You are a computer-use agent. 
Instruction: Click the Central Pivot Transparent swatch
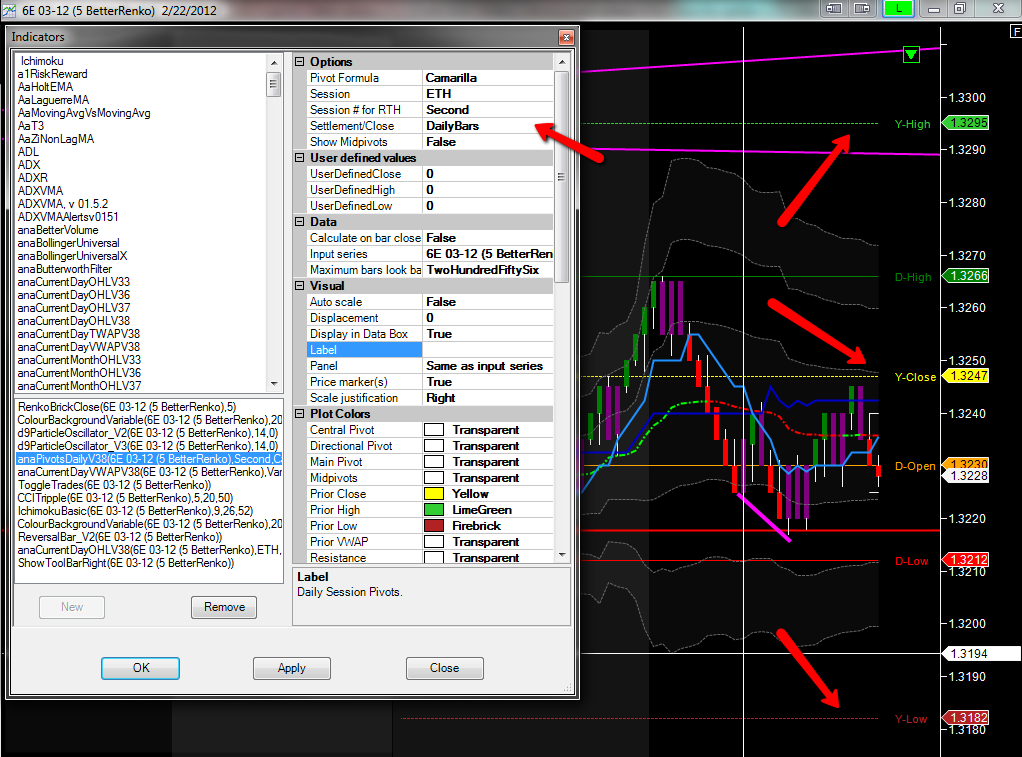434,430
